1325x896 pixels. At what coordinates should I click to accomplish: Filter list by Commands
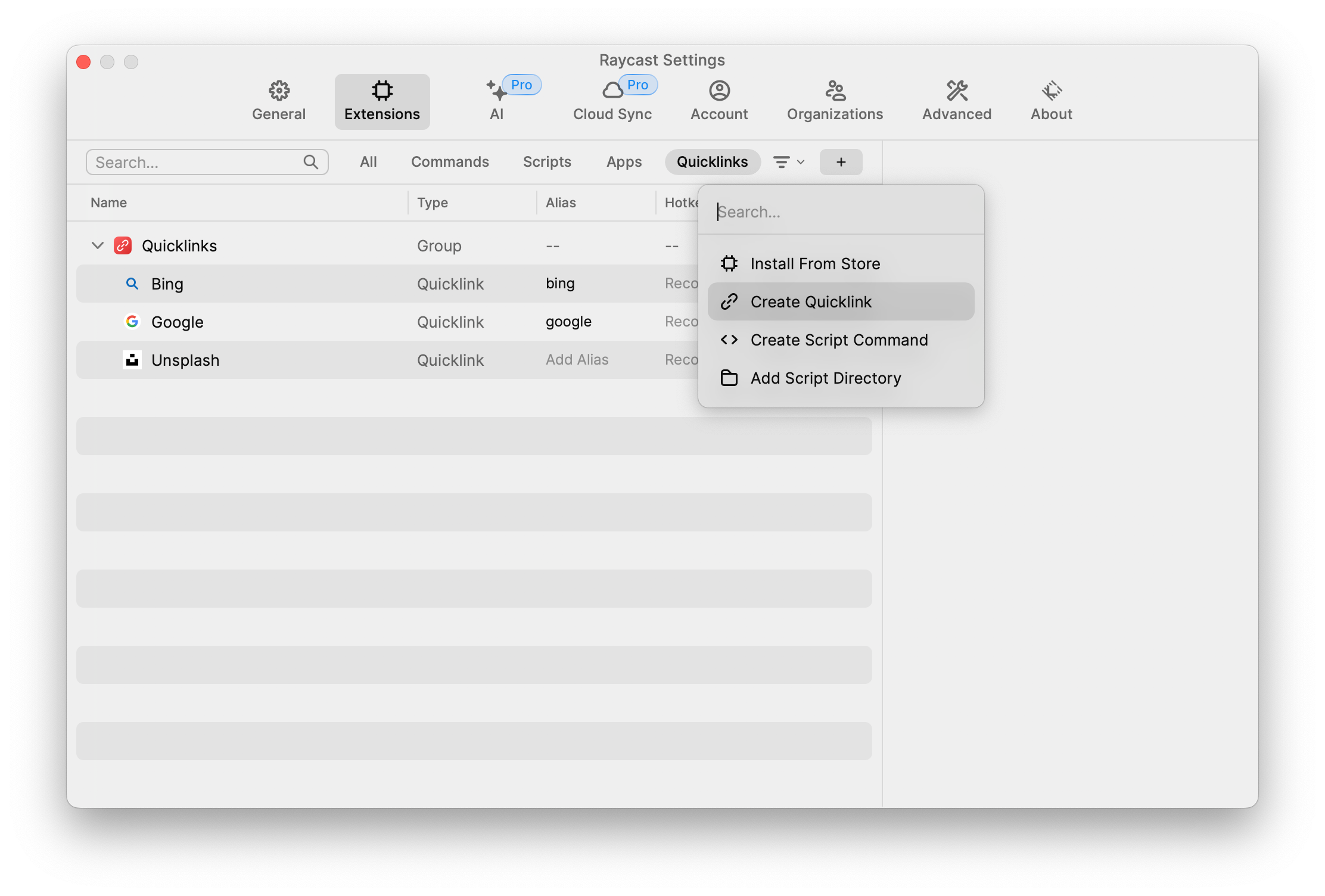(x=450, y=162)
